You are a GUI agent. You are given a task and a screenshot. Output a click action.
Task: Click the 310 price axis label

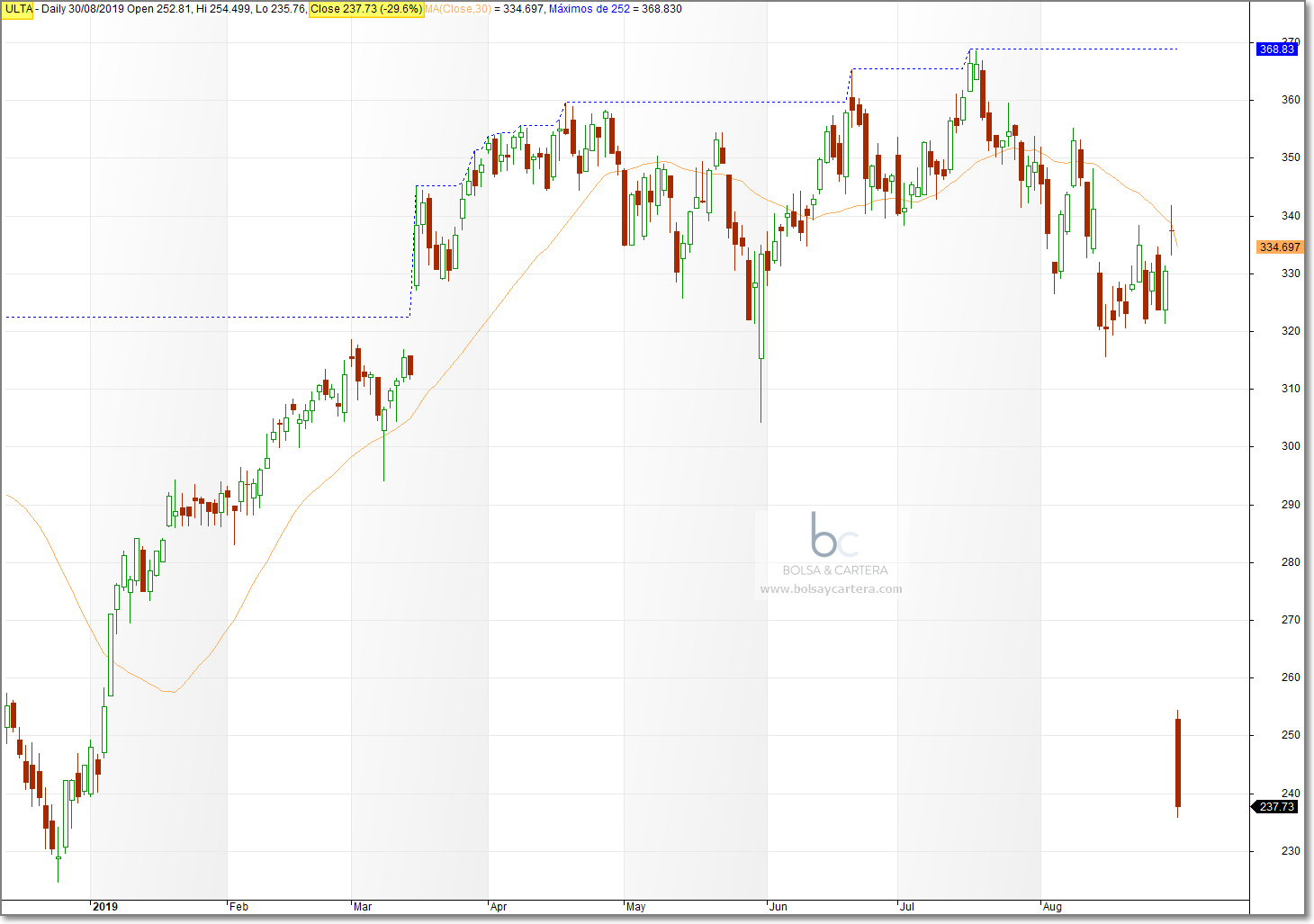pyautogui.click(x=1291, y=389)
